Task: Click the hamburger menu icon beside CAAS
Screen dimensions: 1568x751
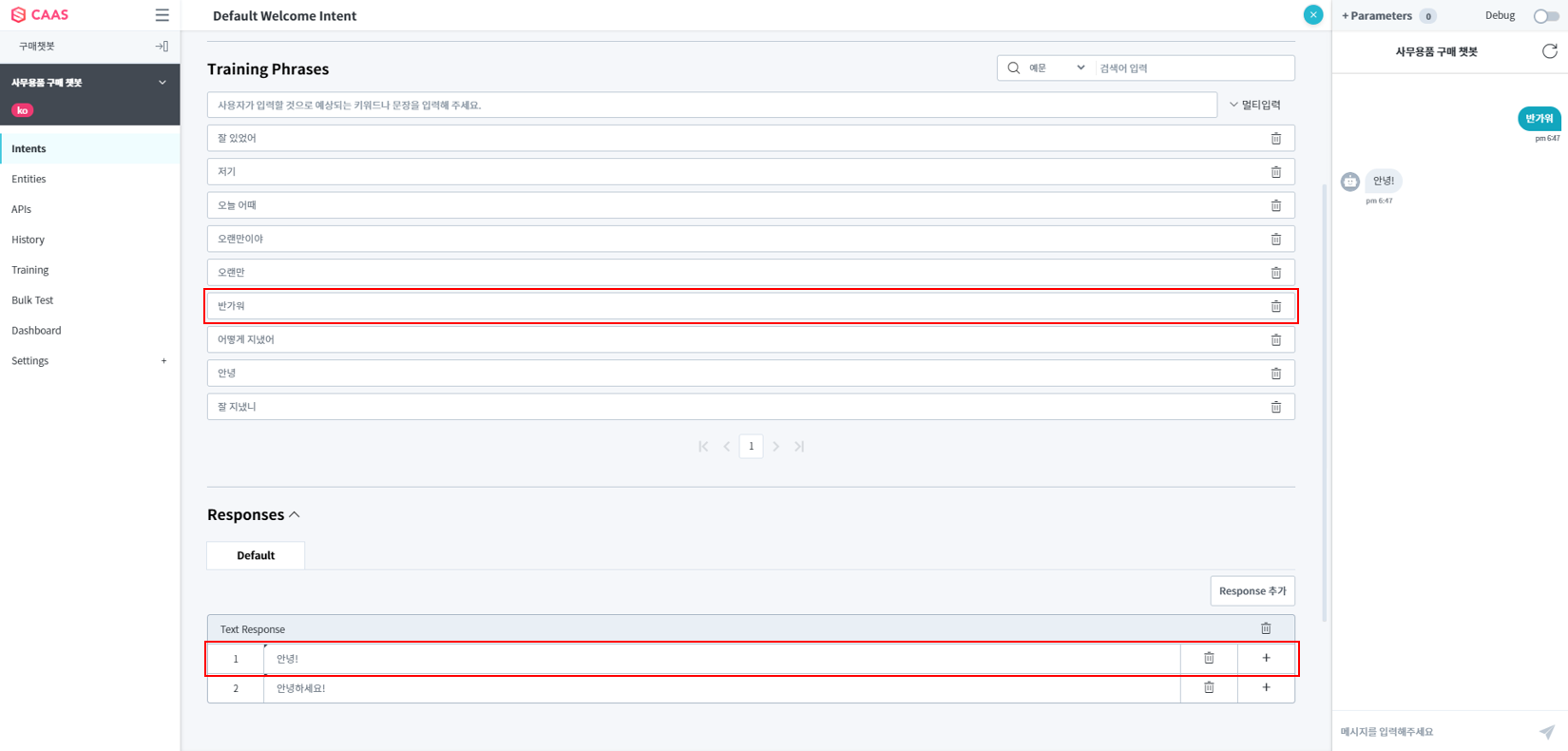Action: coord(162,15)
